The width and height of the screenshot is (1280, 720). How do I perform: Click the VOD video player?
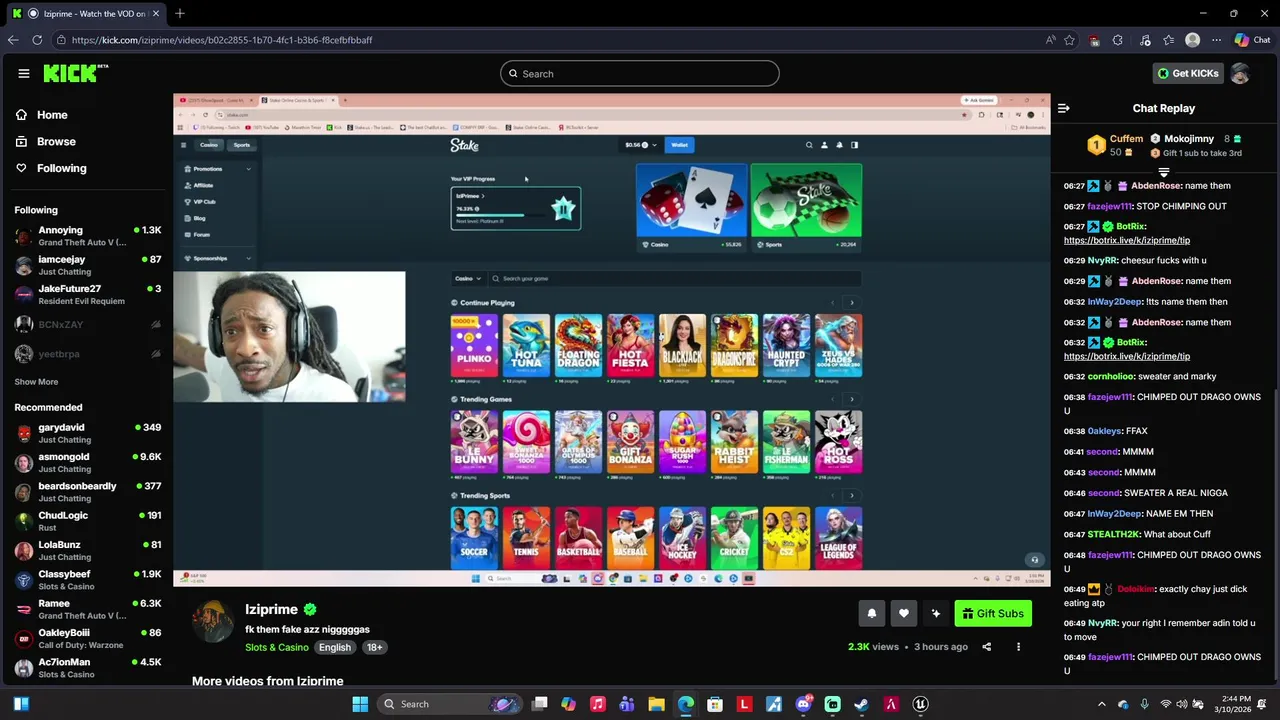(x=611, y=340)
